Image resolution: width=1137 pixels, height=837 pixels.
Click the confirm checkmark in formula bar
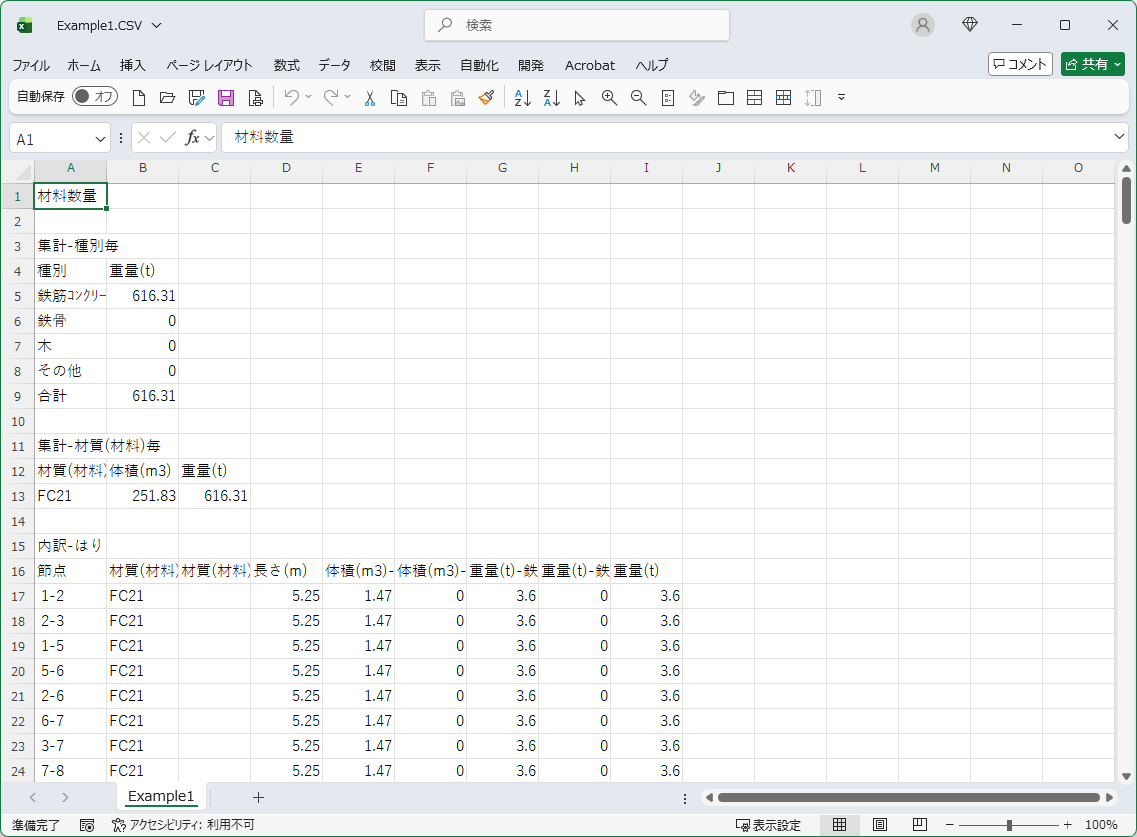click(x=168, y=138)
